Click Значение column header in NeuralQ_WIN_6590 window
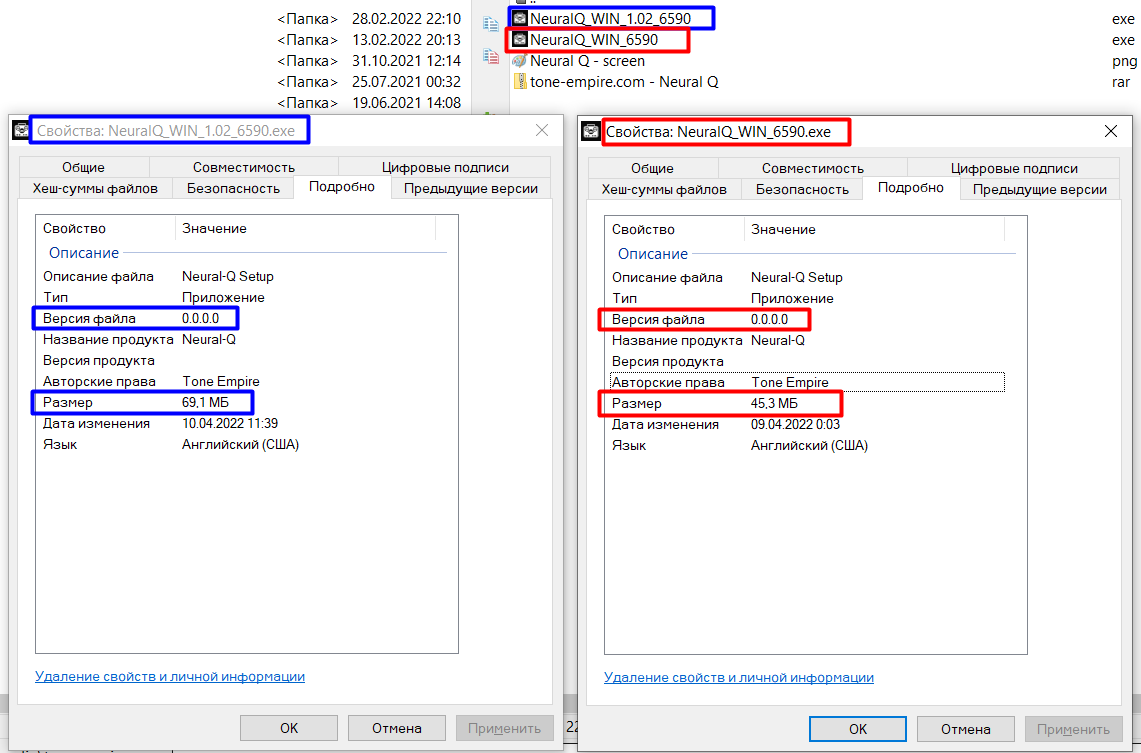 point(875,229)
